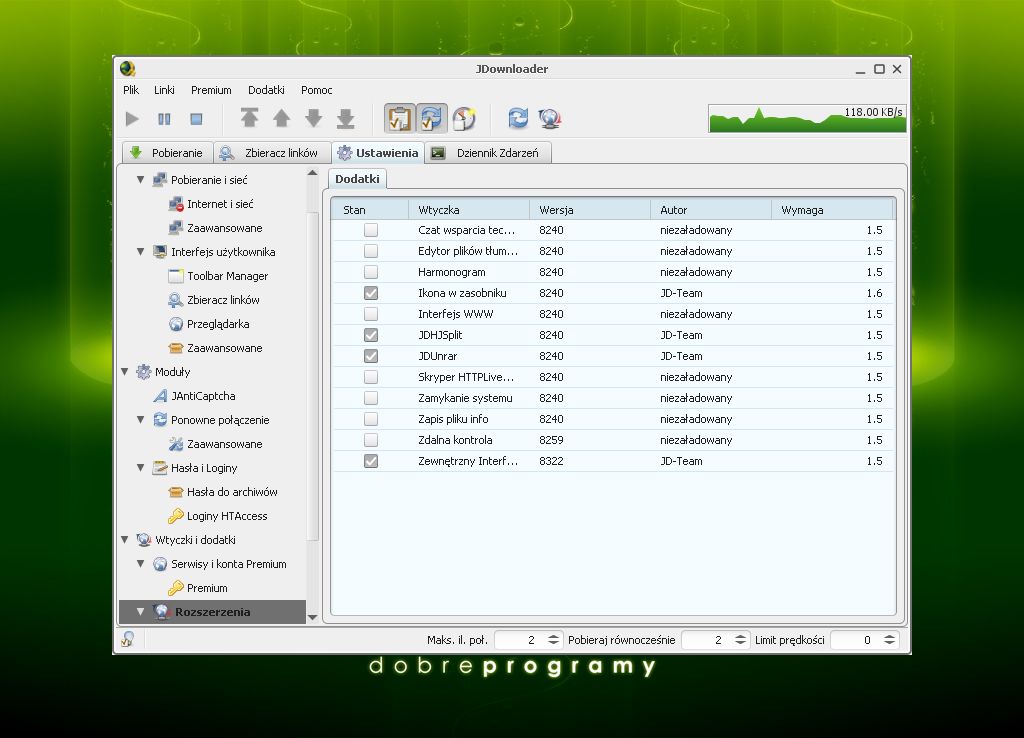Image resolution: width=1024 pixels, height=738 pixels.
Task: Select Premium tree item with key icon
Action: pos(199,588)
